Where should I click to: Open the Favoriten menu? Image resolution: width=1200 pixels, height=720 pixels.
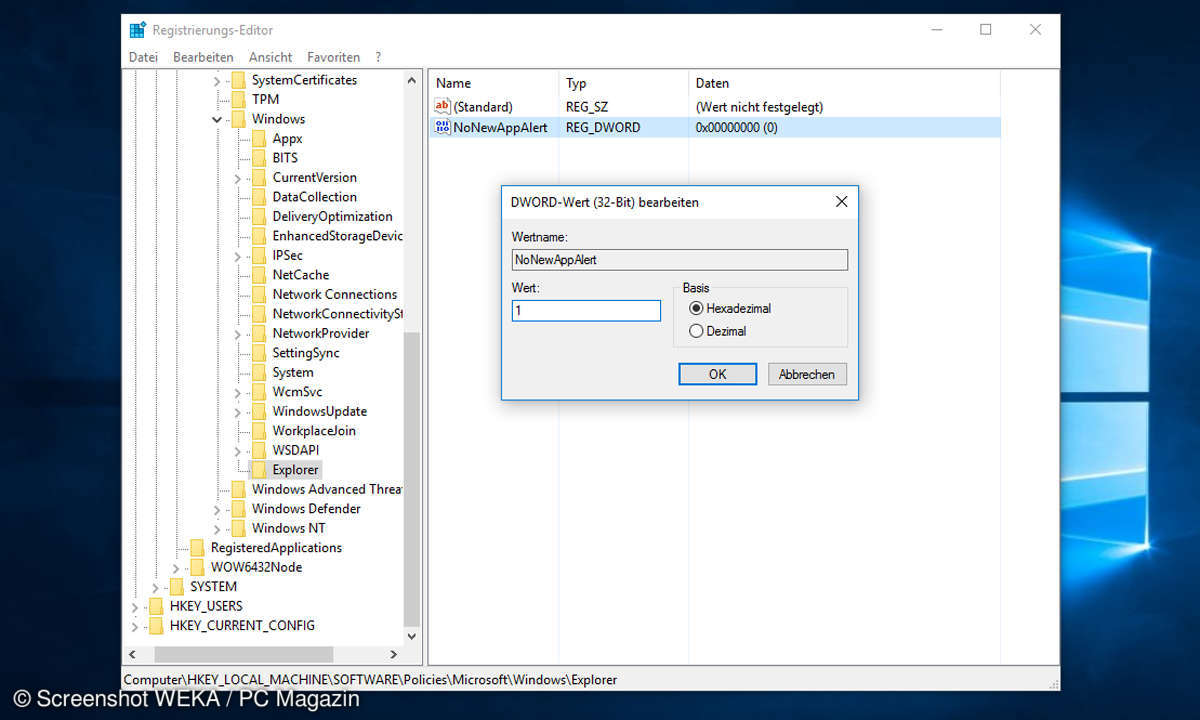coord(334,57)
